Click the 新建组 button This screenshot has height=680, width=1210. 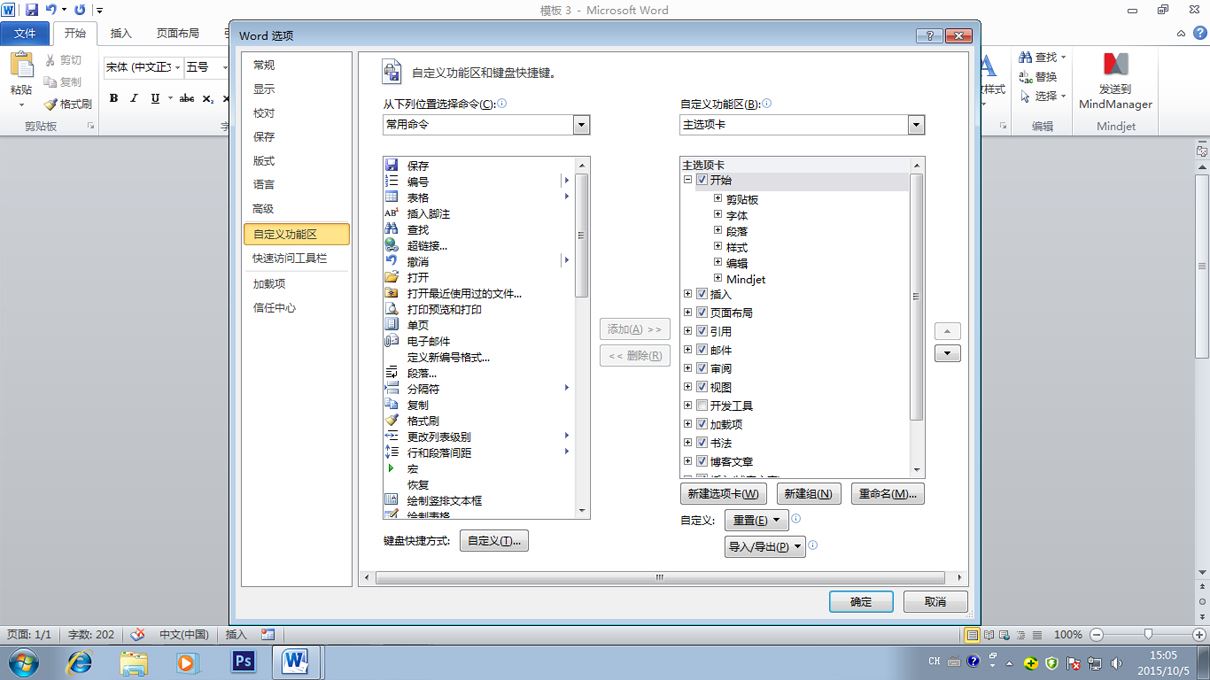coord(809,494)
